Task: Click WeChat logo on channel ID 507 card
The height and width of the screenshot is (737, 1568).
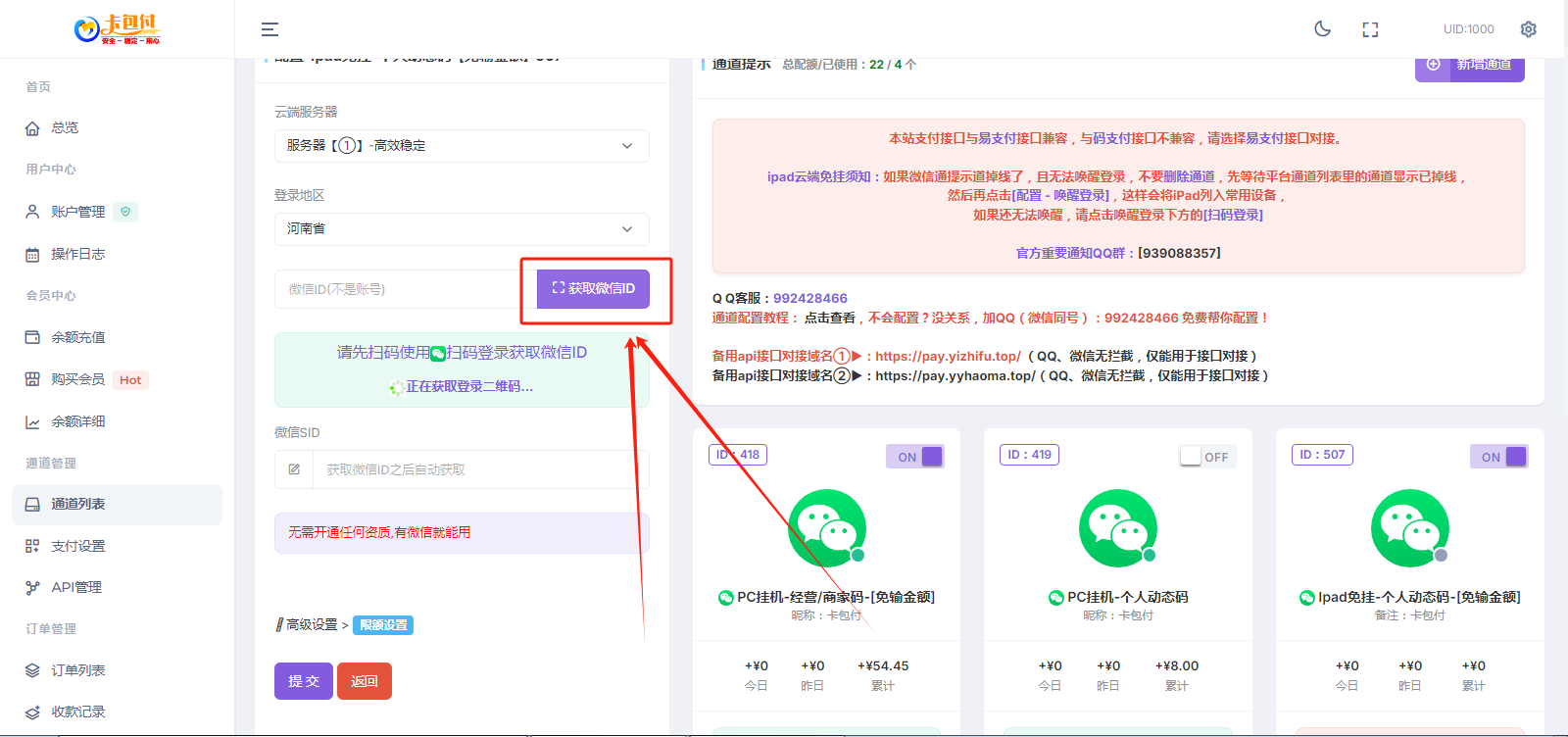Action: coord(1410,528)
